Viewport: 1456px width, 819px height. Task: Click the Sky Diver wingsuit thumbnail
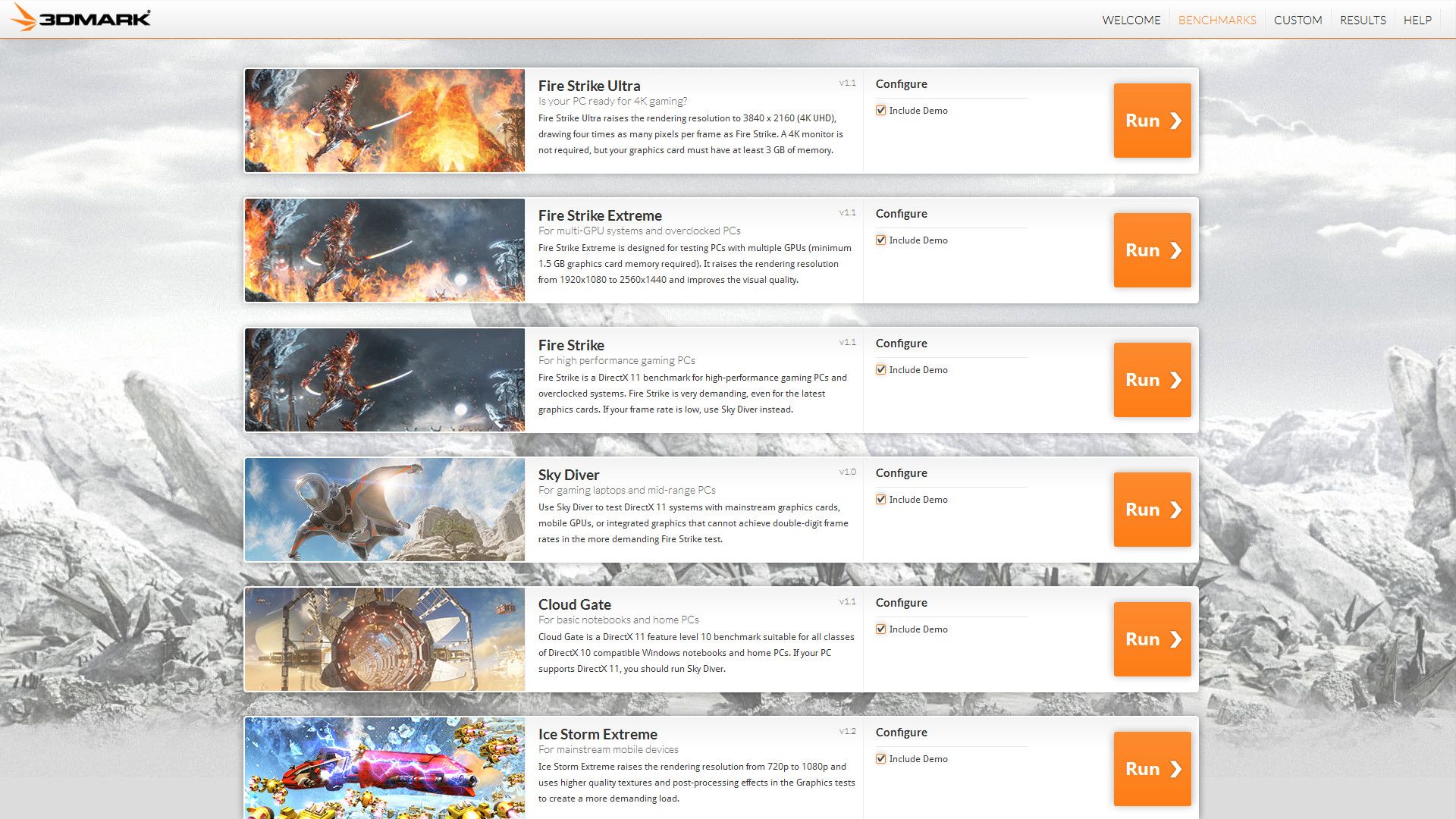384,510
